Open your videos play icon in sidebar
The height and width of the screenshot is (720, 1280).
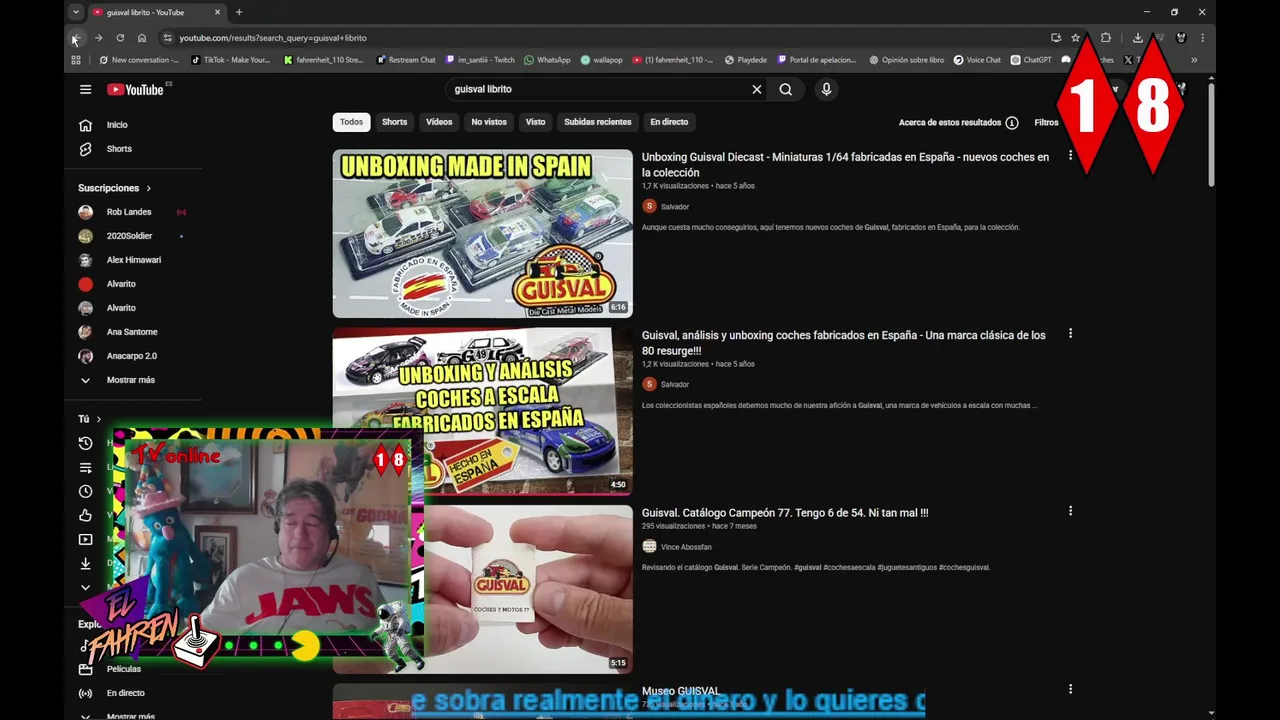85,539
